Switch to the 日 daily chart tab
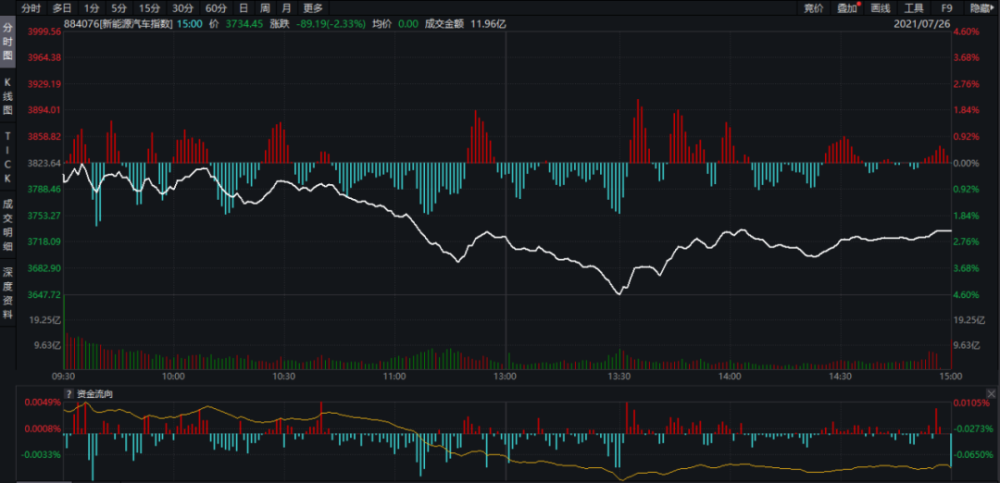Screen dimensions: 1000x483 tap(243, 8)
